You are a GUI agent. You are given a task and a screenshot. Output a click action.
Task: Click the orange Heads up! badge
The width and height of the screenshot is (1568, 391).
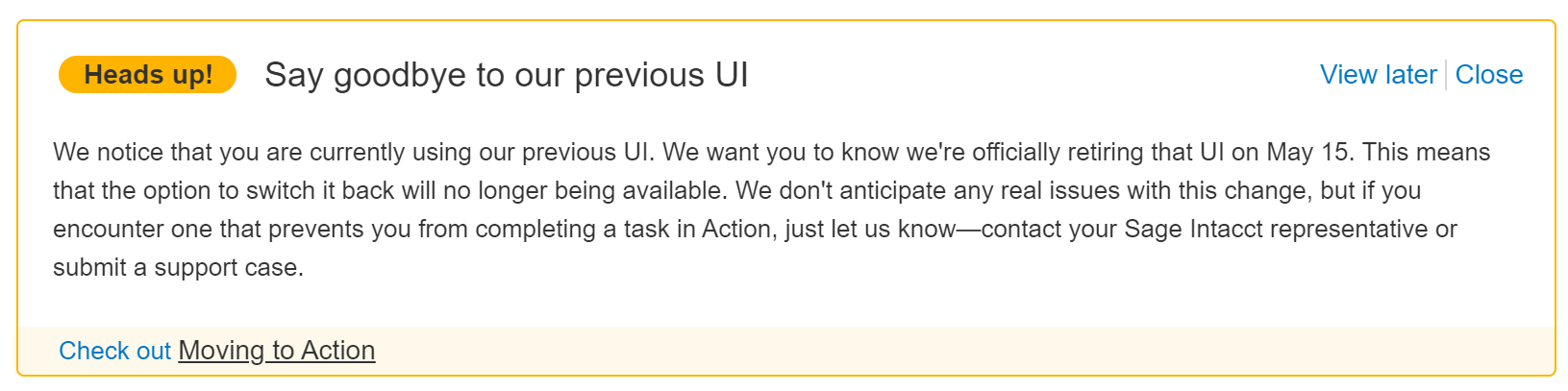tap(148, 75)
